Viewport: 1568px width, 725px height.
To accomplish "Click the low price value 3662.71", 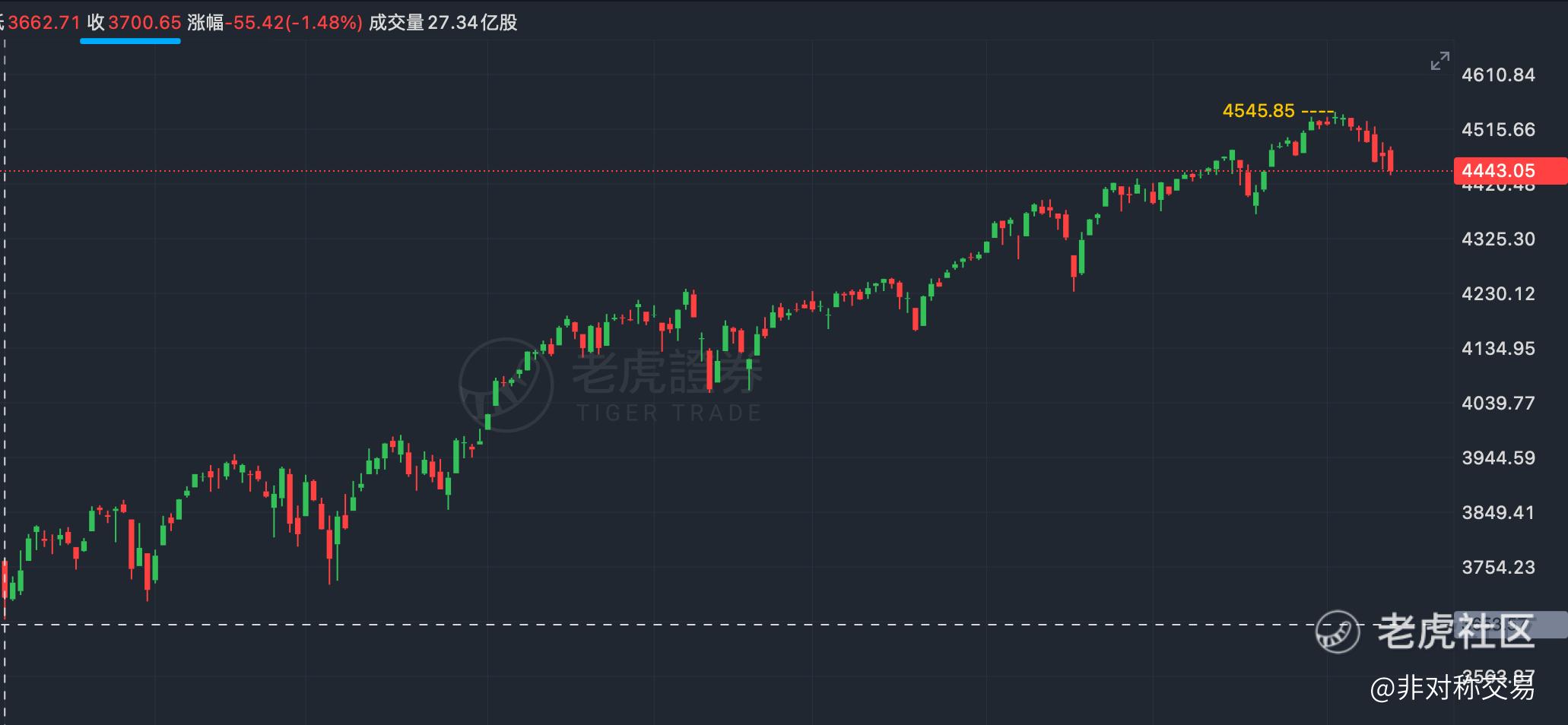I will 45,23.
